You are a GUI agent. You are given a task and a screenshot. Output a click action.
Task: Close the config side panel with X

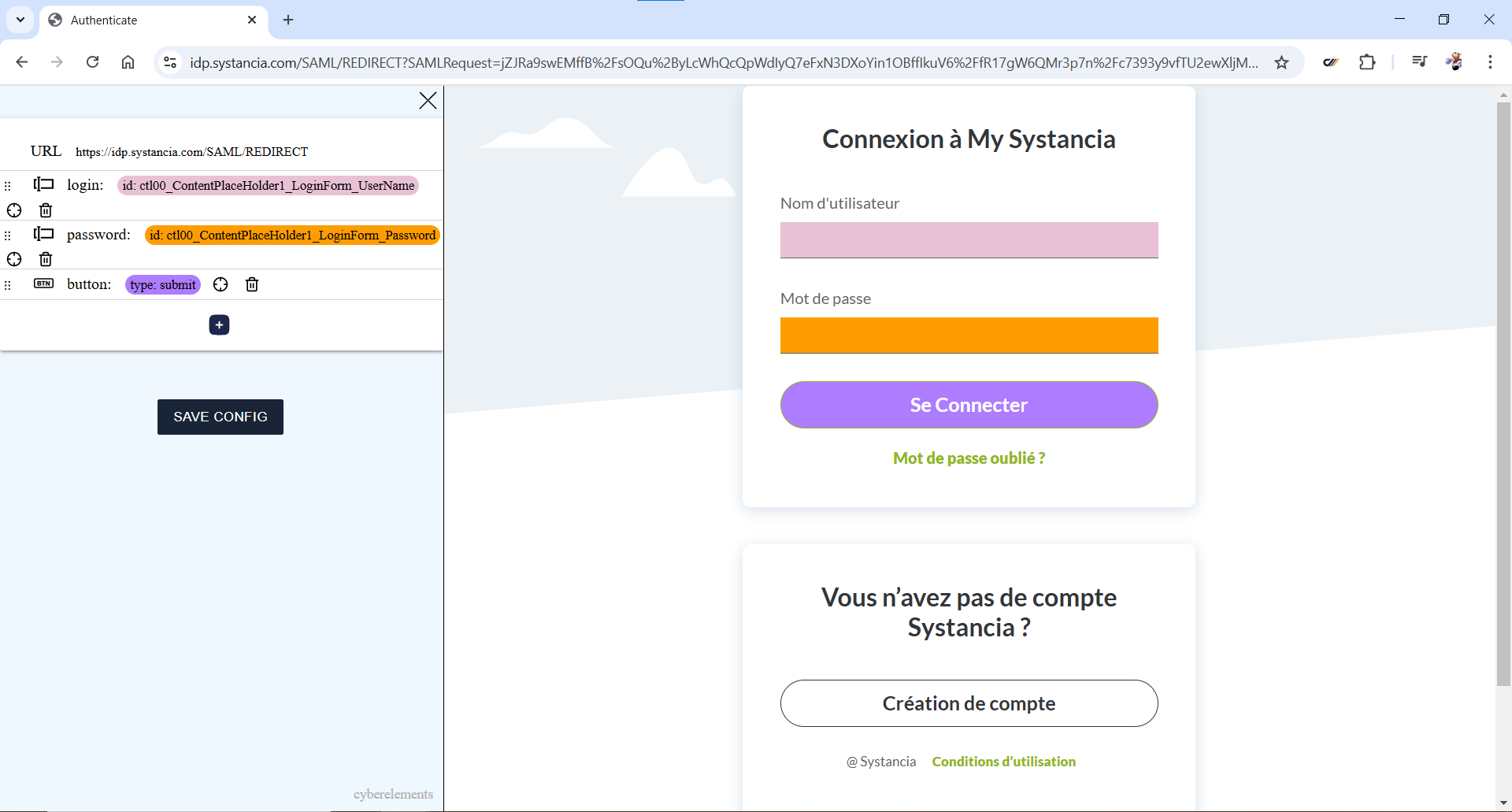pos(428,100)
